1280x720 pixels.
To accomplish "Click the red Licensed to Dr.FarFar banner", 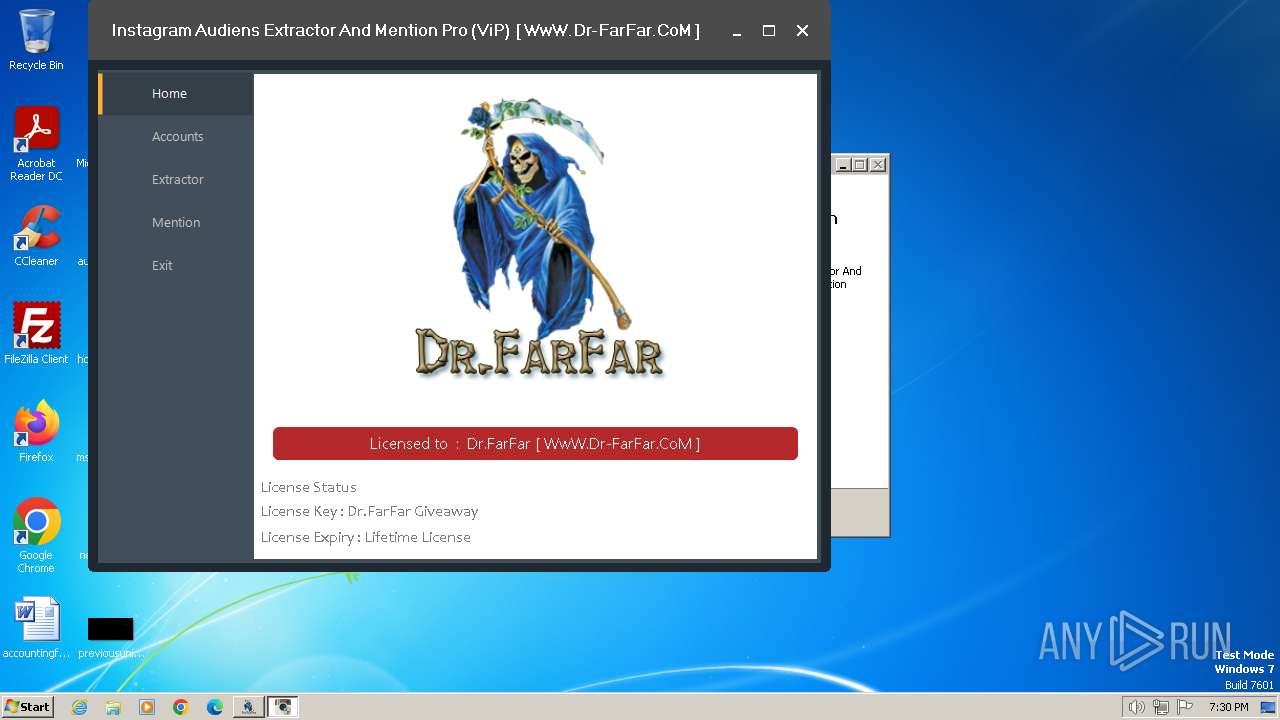I will (535, 444).
